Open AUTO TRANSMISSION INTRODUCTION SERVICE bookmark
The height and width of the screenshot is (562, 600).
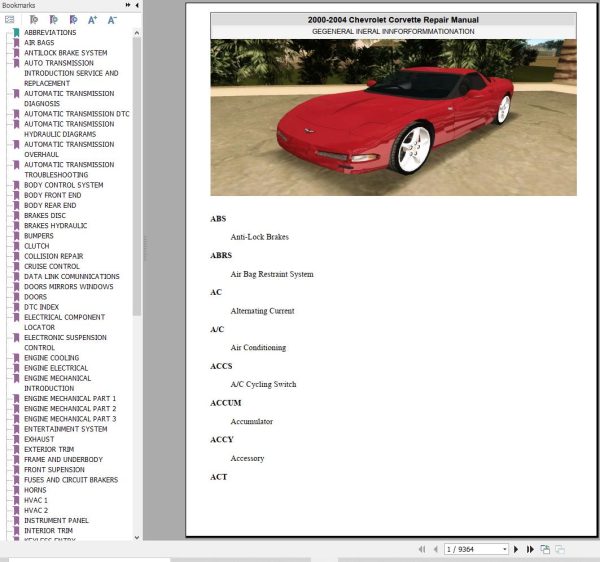[71, 73]
